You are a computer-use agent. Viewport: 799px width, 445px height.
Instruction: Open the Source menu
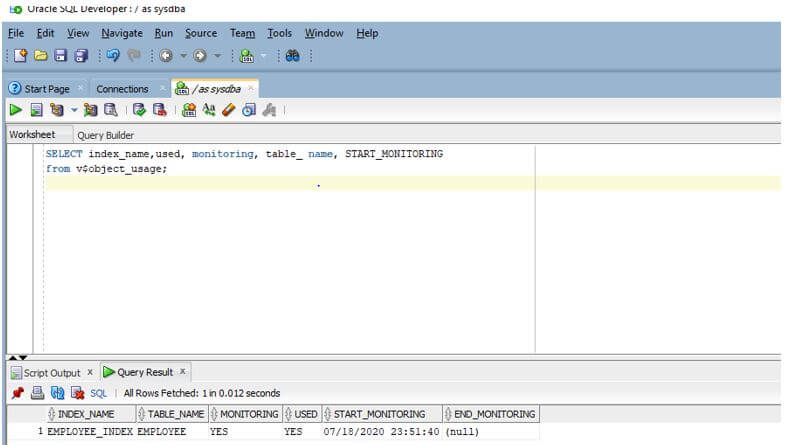click(x=201, y=33)
